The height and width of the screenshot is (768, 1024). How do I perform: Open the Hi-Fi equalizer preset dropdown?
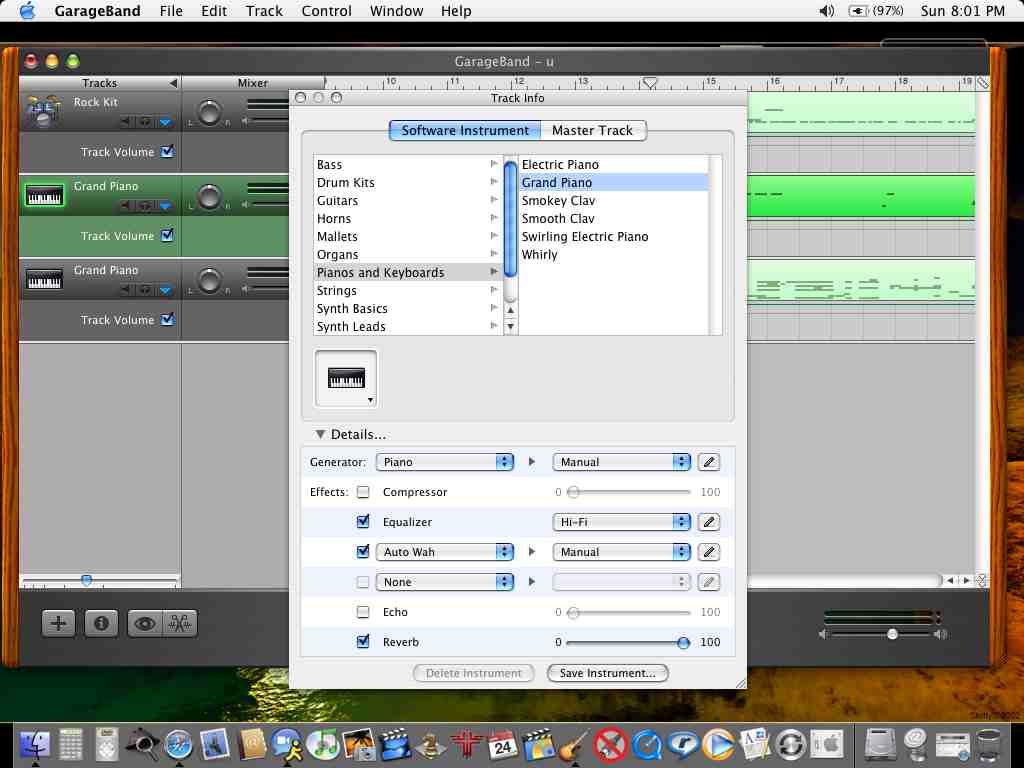point(621,522)
